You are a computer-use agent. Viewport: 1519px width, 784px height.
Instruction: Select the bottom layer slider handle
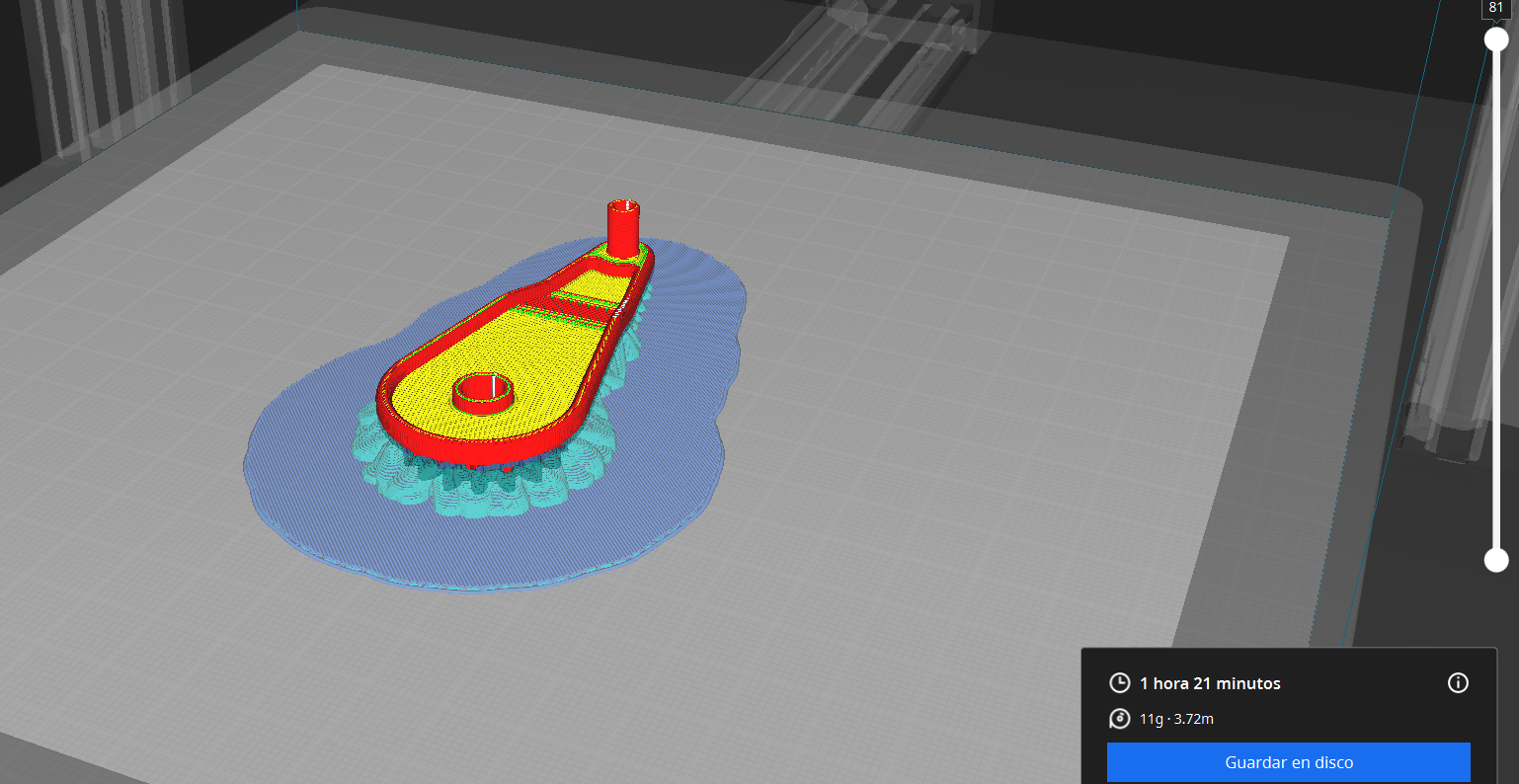[x=1496, y=560]
